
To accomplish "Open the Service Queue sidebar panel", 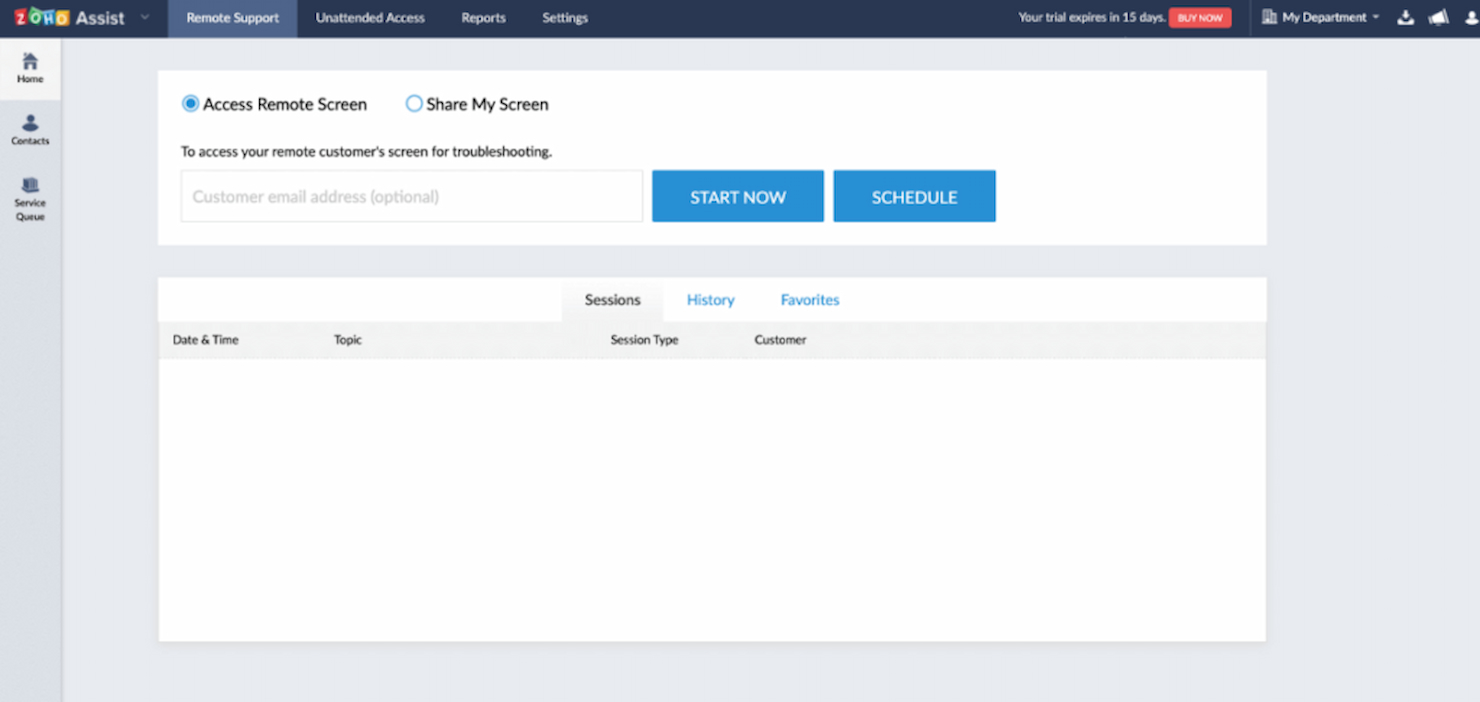I will [30, 197].
